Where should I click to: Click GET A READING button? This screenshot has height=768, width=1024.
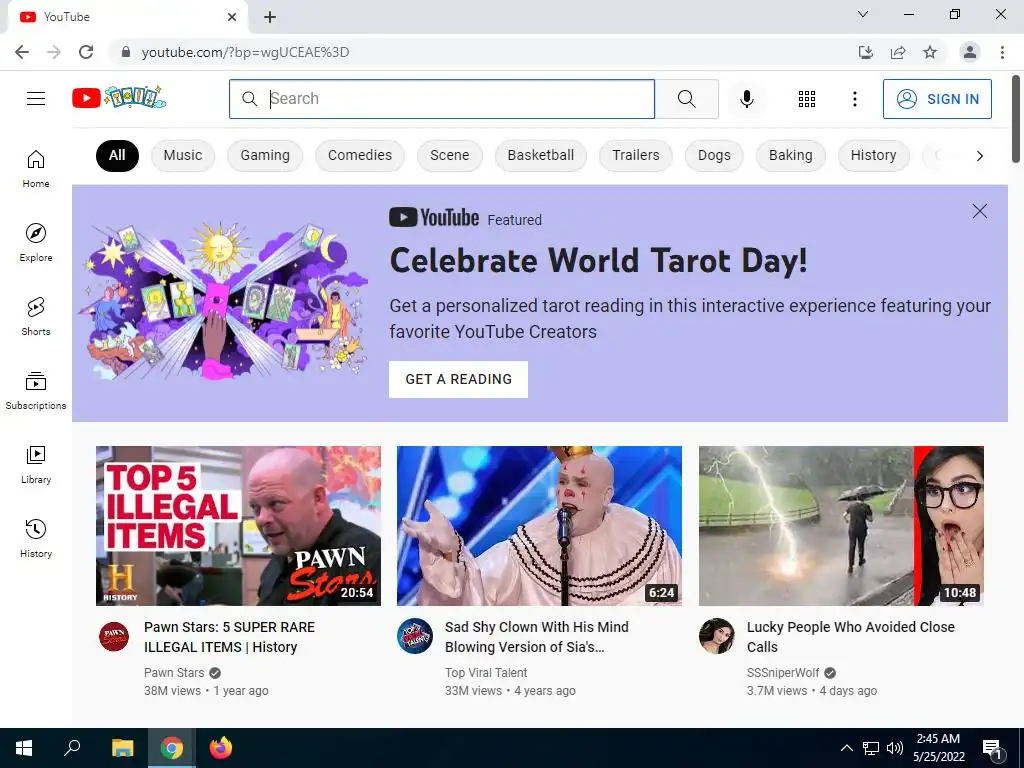[x=458, y=379]
